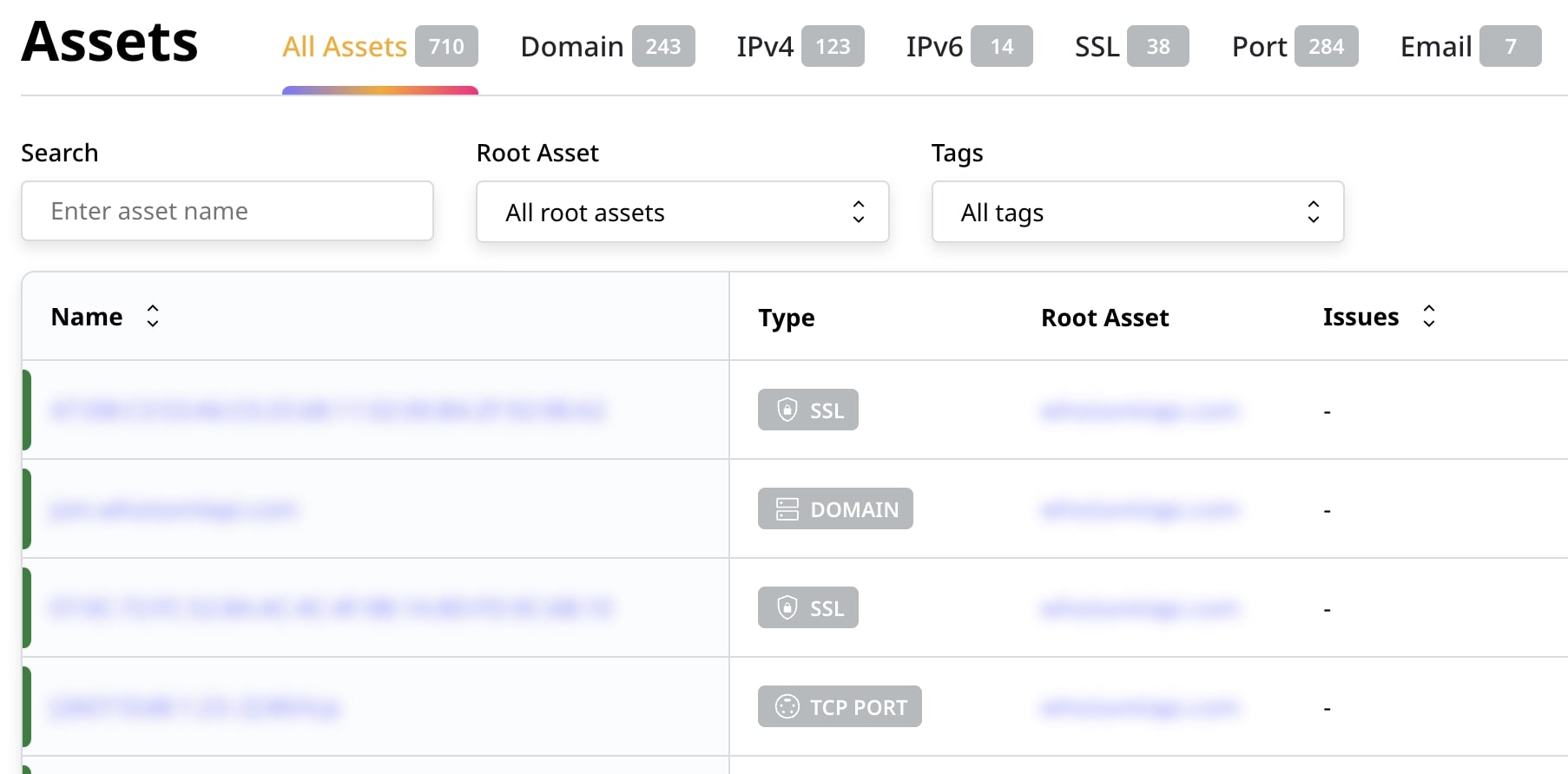
Task: Click the Type column header
Action: click(x=786, y=318)
